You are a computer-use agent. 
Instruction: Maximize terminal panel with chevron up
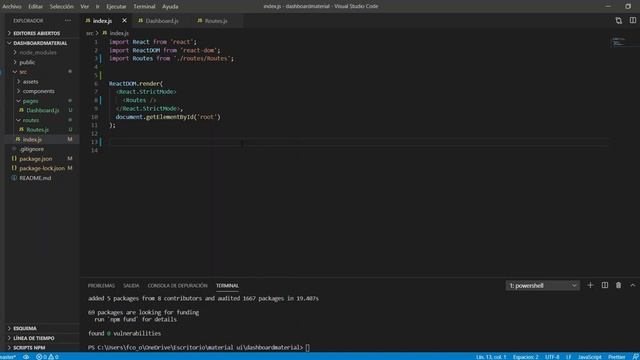click(x=633, y=285)
